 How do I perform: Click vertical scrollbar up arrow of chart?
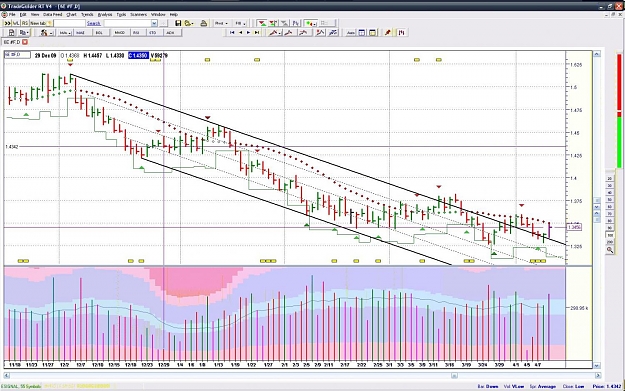click(597, 54)
